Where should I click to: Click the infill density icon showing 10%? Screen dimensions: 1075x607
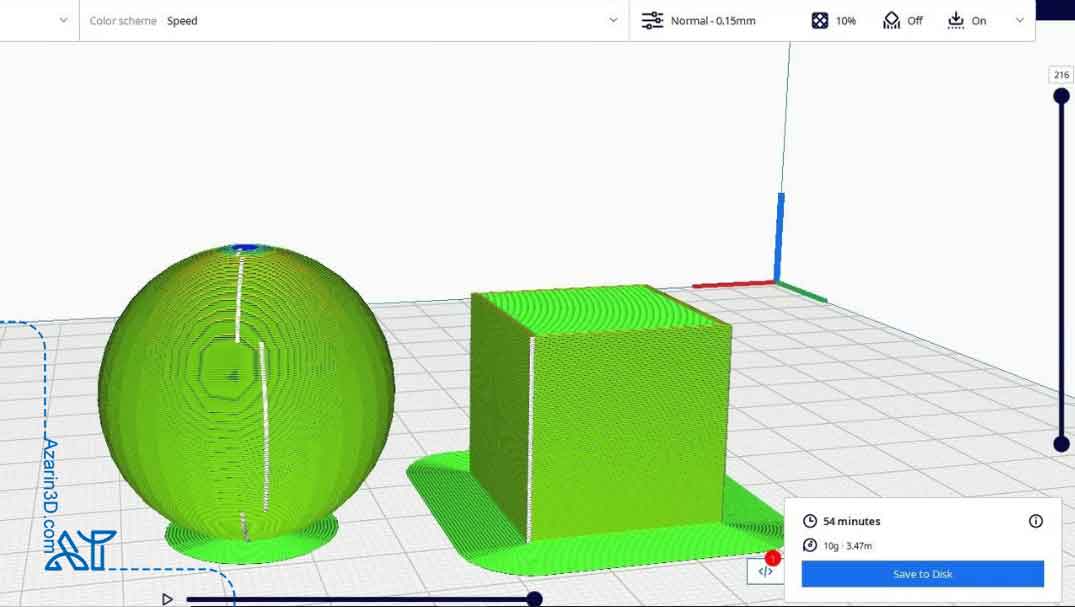[x=820, y=20]
